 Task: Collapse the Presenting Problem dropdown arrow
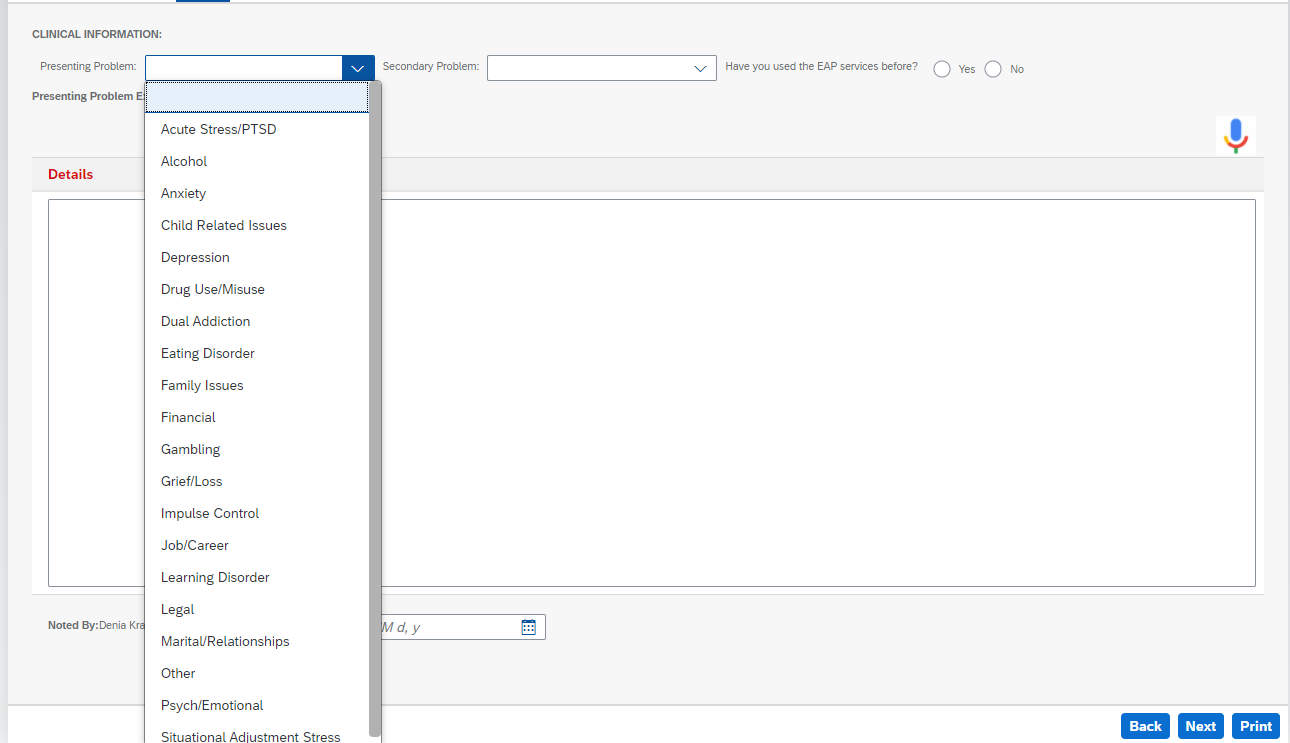(358, 68)
